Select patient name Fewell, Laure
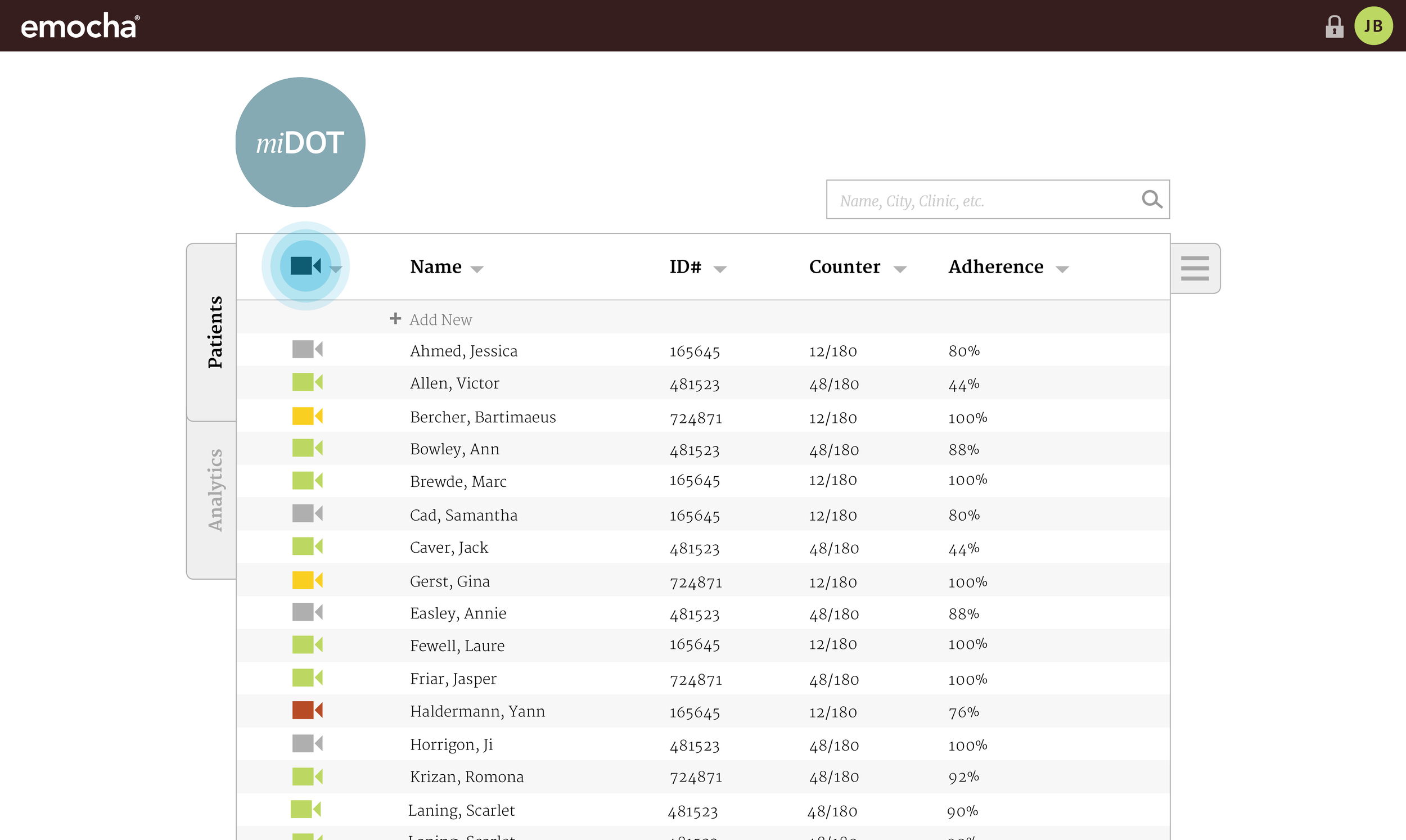 point(457,646)
